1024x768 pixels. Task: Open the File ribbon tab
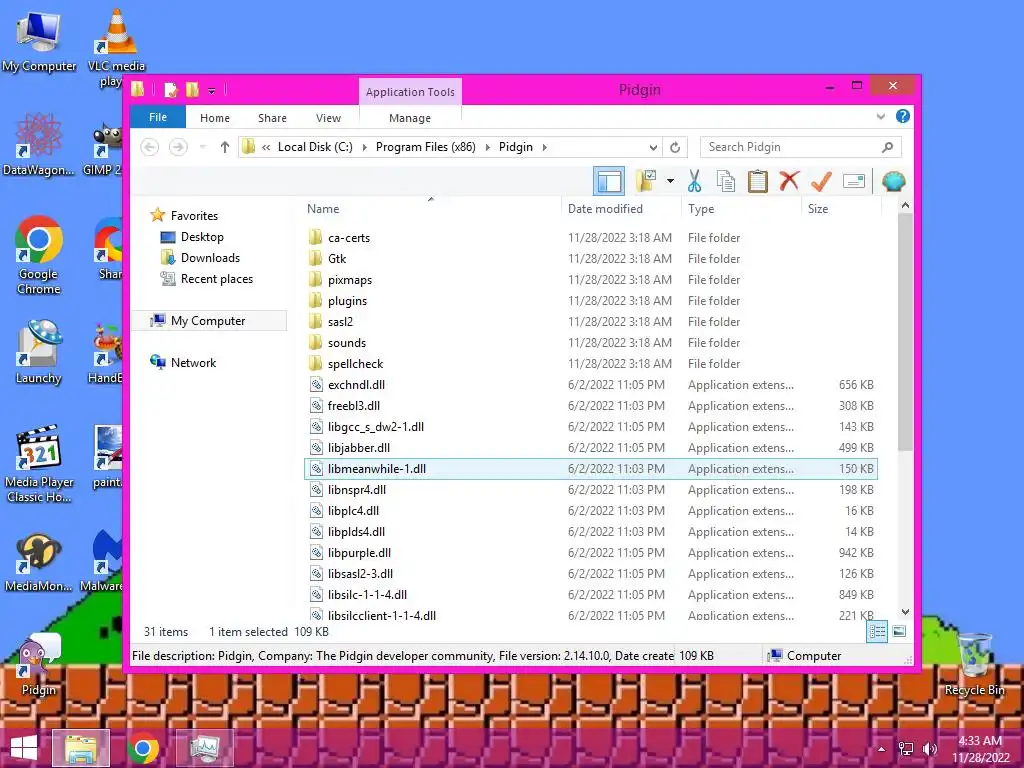(158, 117)
